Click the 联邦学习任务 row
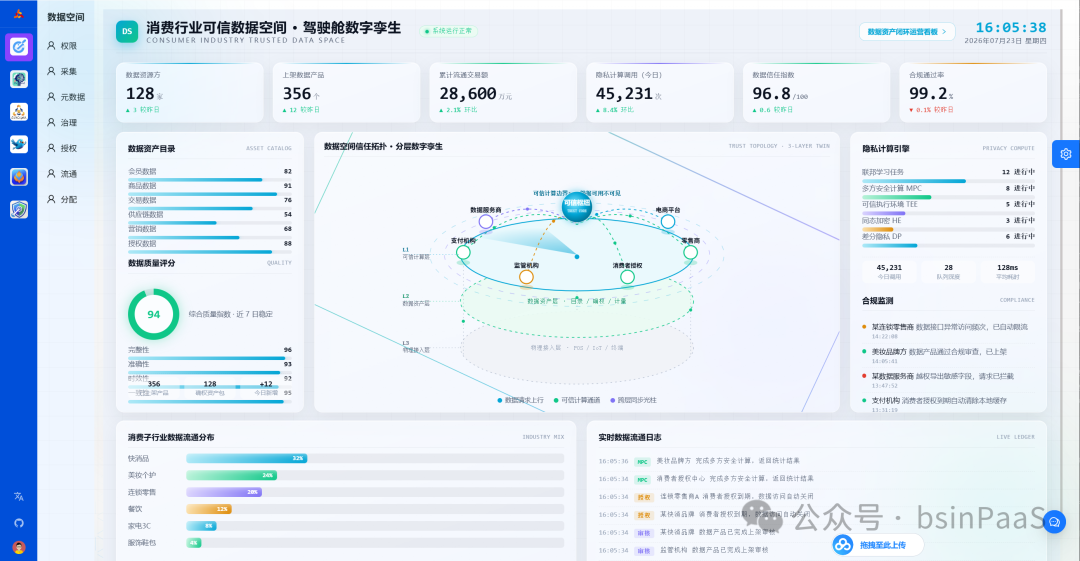Viewport: 1080px width, 561px height. tap(948, 174)
